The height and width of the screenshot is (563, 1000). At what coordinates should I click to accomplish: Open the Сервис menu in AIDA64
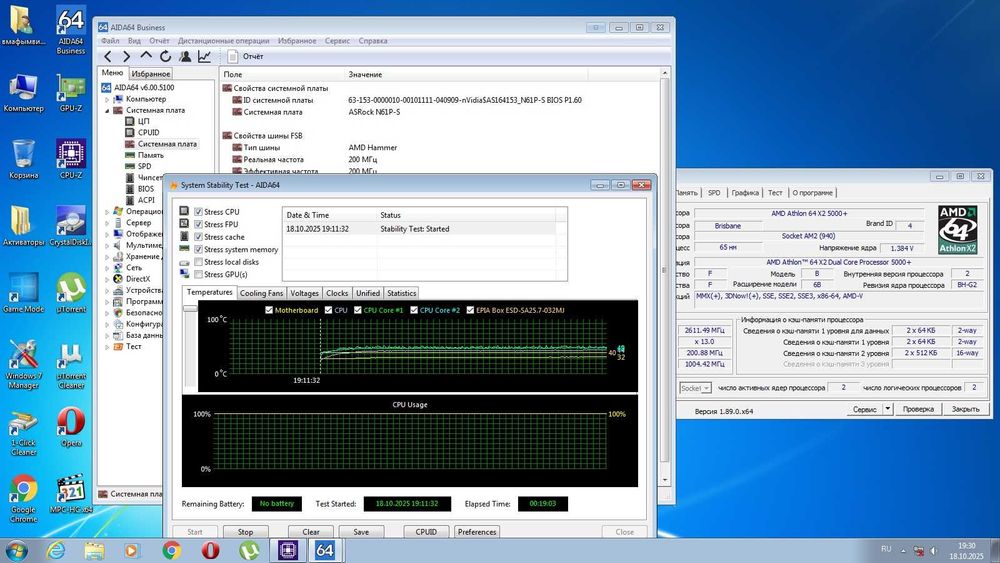[337, 41]
